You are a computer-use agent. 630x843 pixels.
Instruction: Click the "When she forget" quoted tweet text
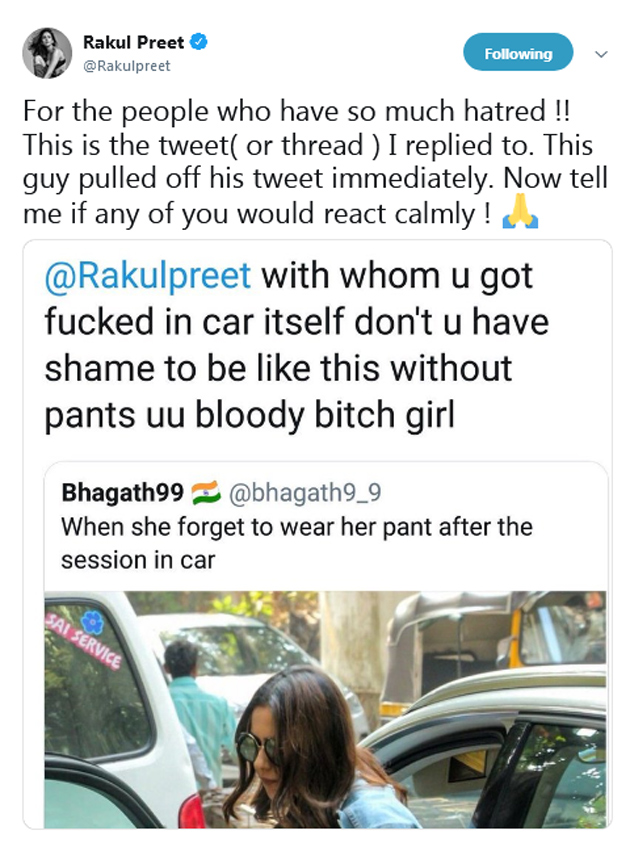(296, 527)
